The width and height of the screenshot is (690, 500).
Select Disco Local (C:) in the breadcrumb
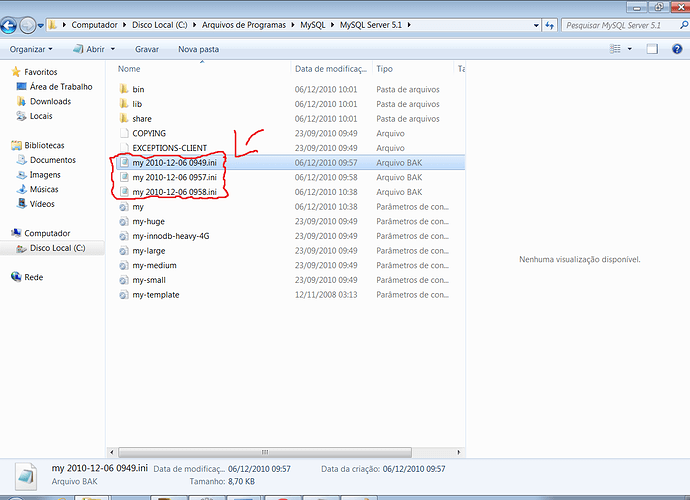159,25
